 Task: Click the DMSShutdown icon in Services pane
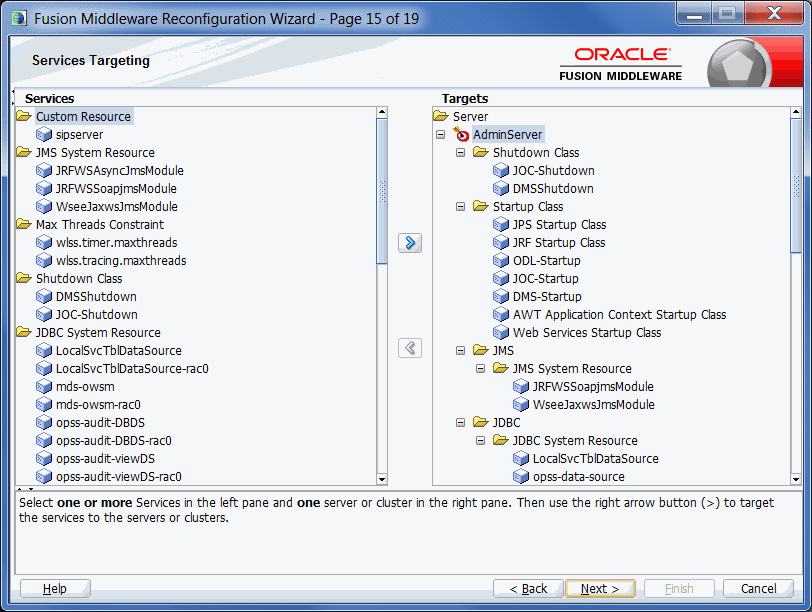pos(44,297)
